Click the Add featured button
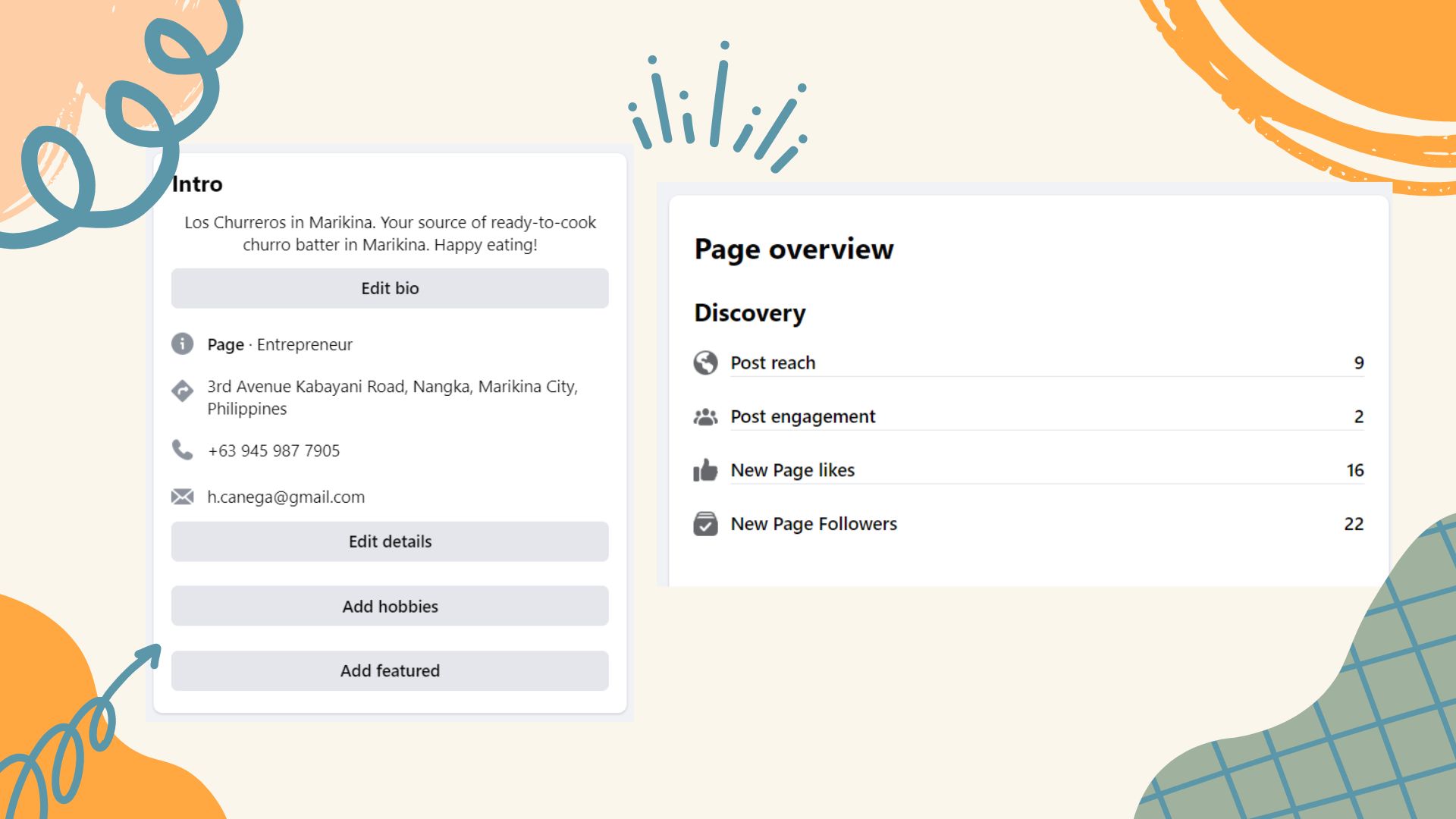 390,670
